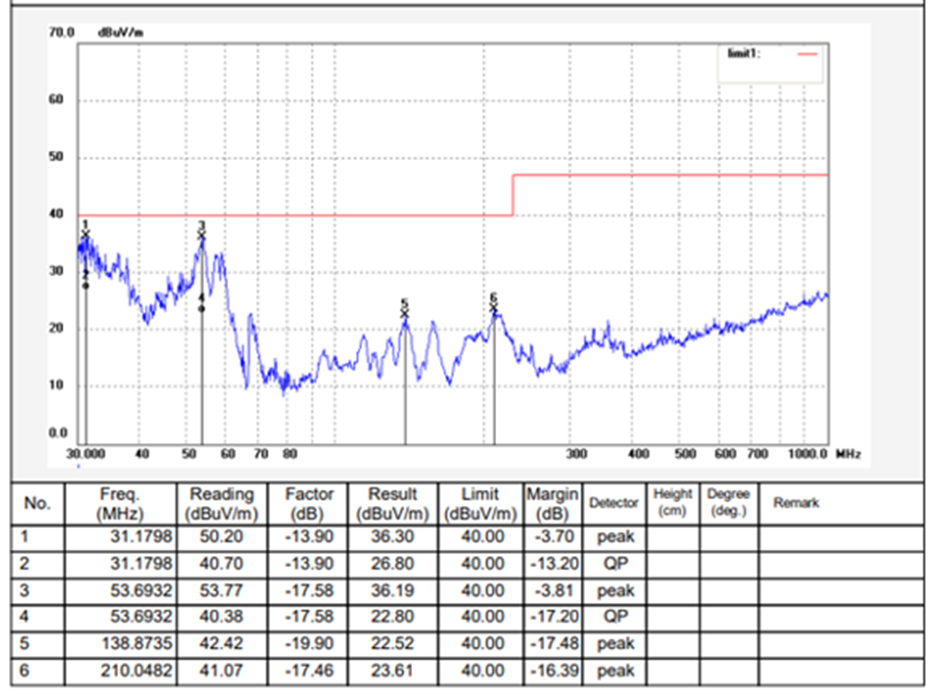Select the Factor (dB) column header
The height and width of the screenshot is (696, 933).
[x=309, y=504]
